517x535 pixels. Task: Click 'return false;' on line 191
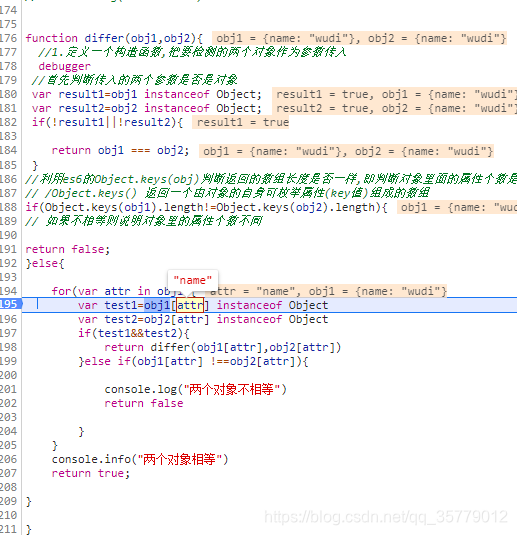click(68, 249)
